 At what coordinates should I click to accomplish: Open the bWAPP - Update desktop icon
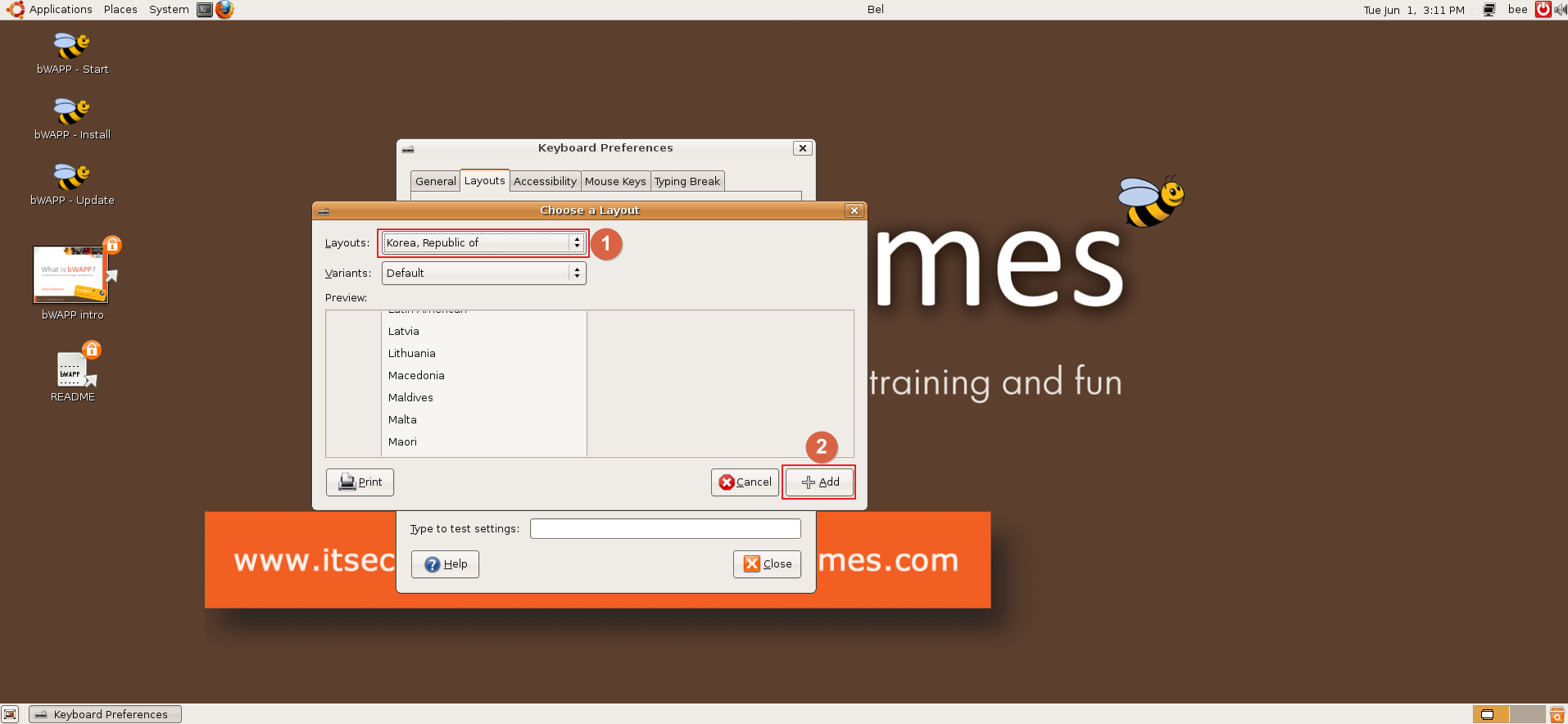click(x=72, y=178)
